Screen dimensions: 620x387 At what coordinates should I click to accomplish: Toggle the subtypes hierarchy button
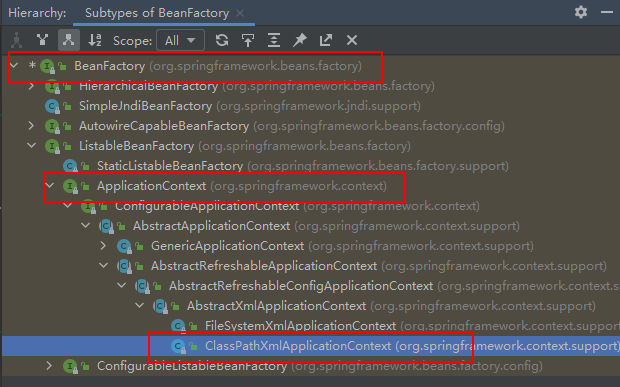tap(68, 40)
